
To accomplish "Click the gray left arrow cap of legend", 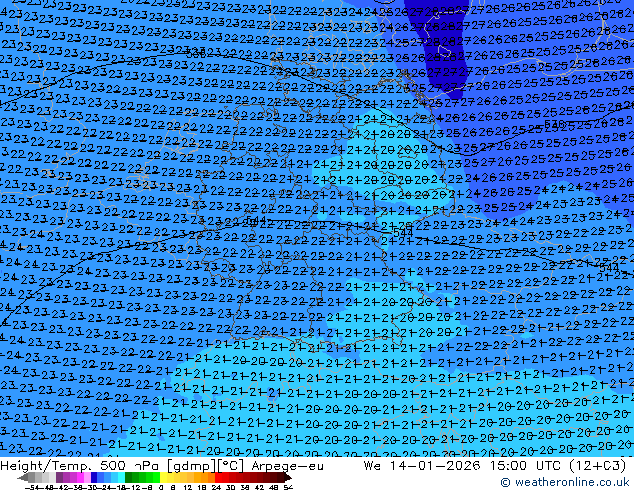I will pos(23,478).
